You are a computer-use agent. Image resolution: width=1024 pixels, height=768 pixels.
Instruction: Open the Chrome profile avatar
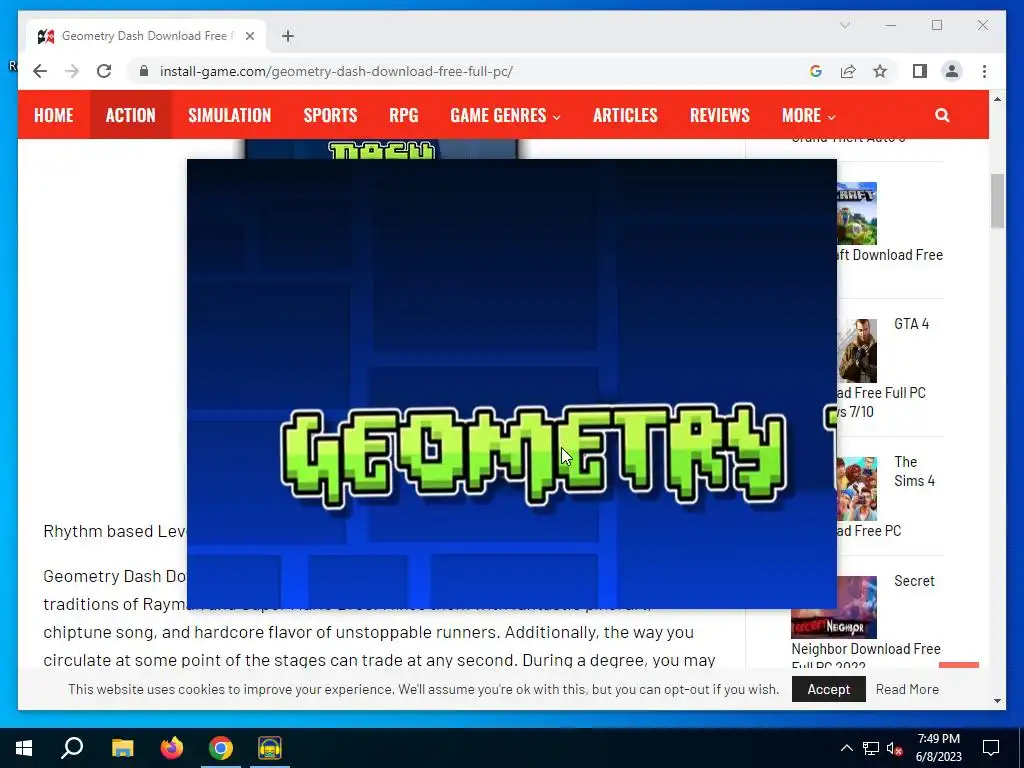[952, 71]
